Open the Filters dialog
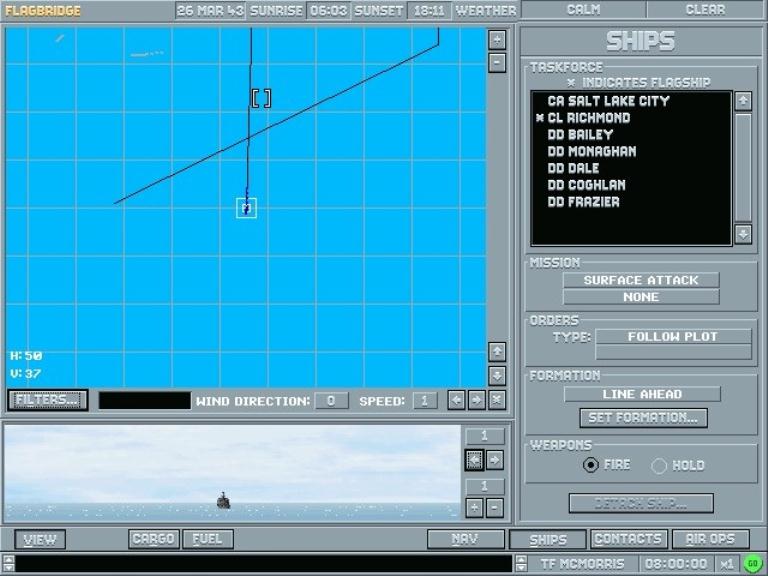Screen dimensions: 768x576 [x=48, y=400]
